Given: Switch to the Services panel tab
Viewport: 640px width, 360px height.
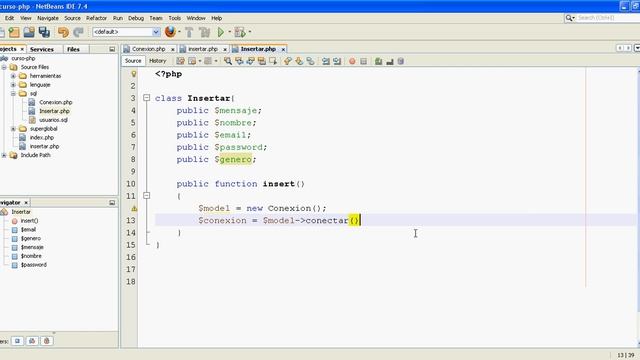Looking at the screenshot, I should [x=42, y=49].
